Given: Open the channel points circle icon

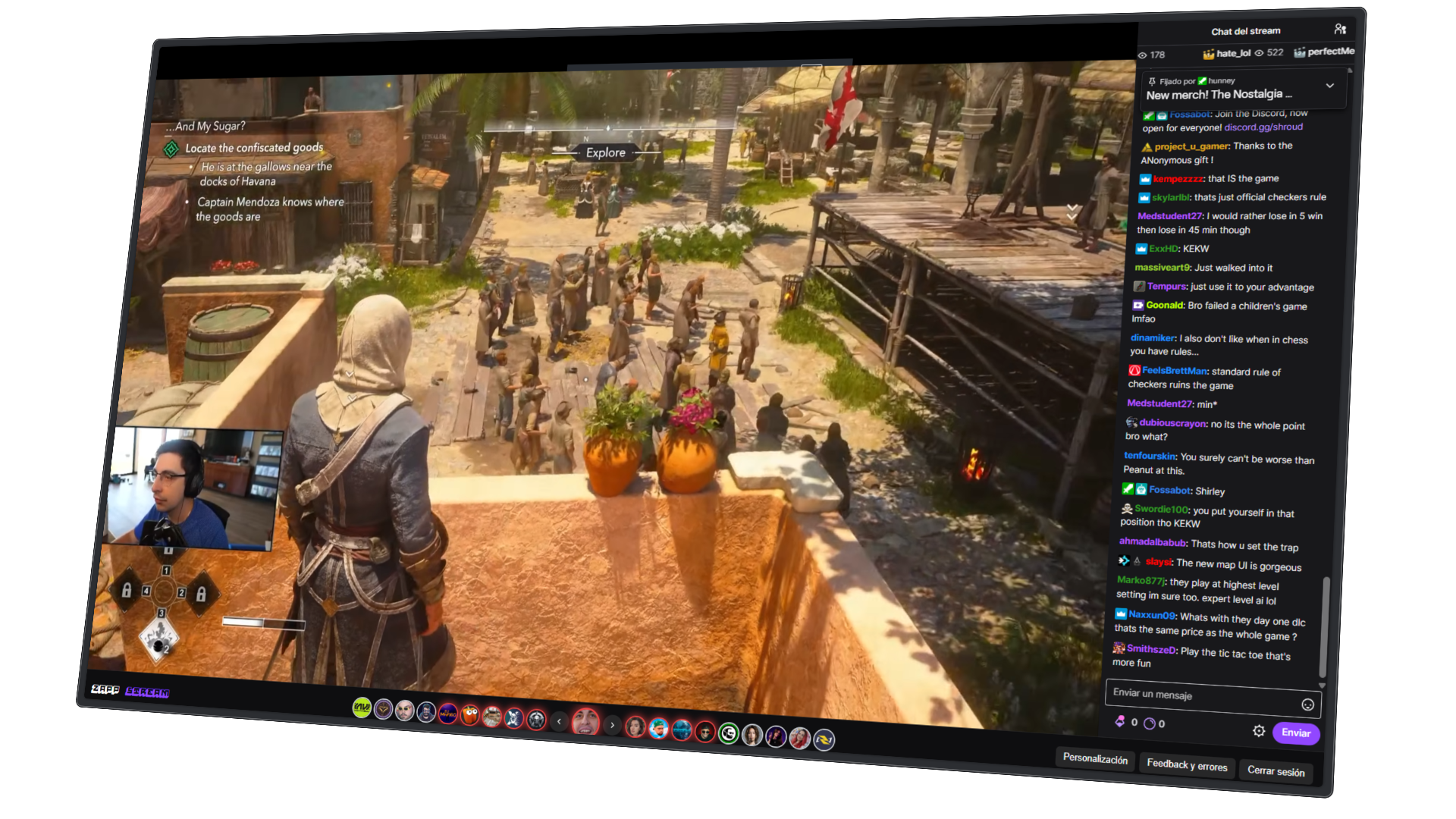Looking at the screenshot, I should pos(1149,723).
